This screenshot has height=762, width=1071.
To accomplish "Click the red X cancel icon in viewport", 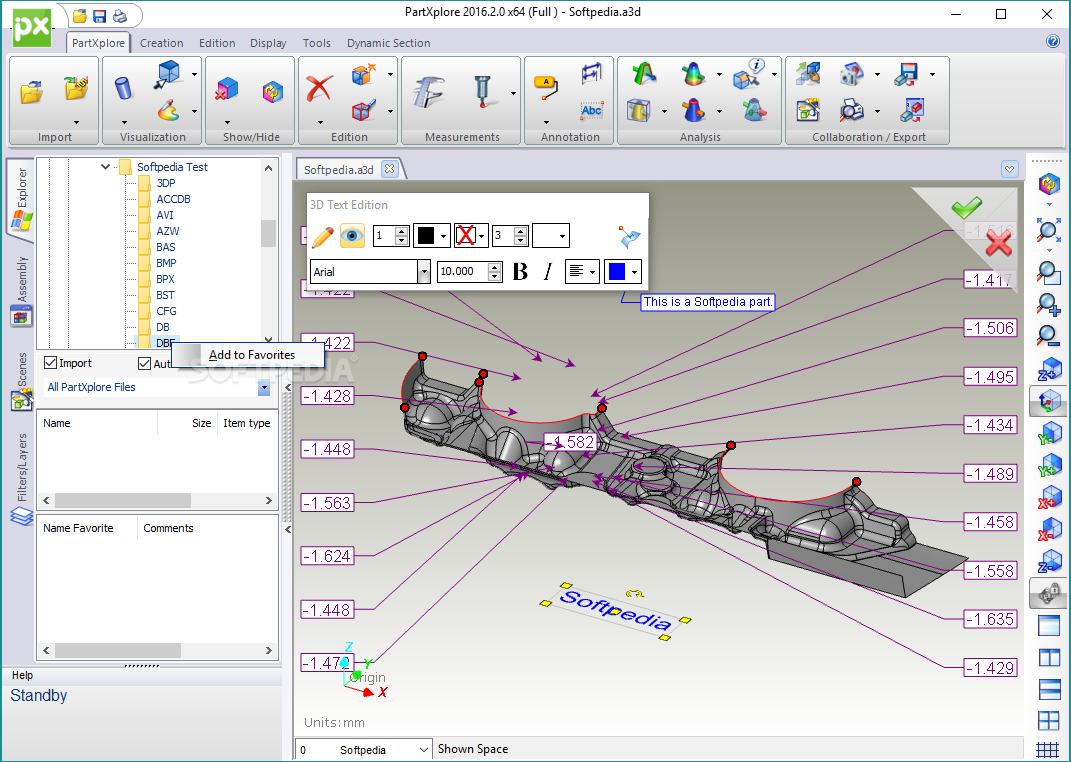I will click(x=999, y=242).
